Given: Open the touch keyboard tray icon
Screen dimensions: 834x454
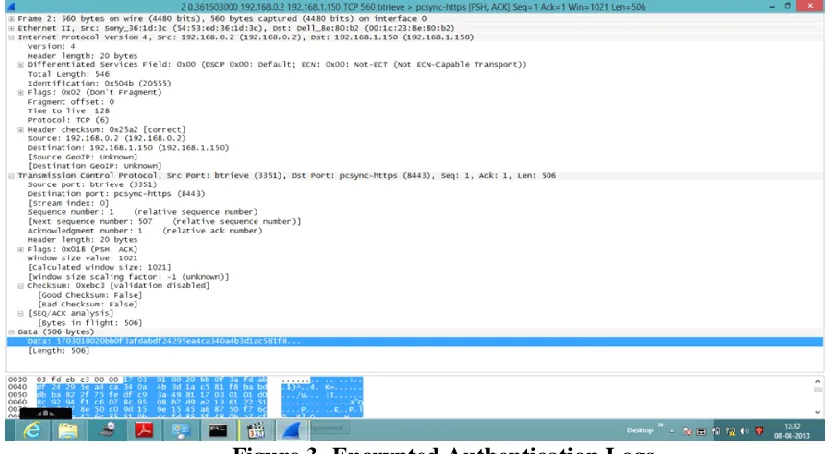Looking at the screenshot, I should coord(702,432).
